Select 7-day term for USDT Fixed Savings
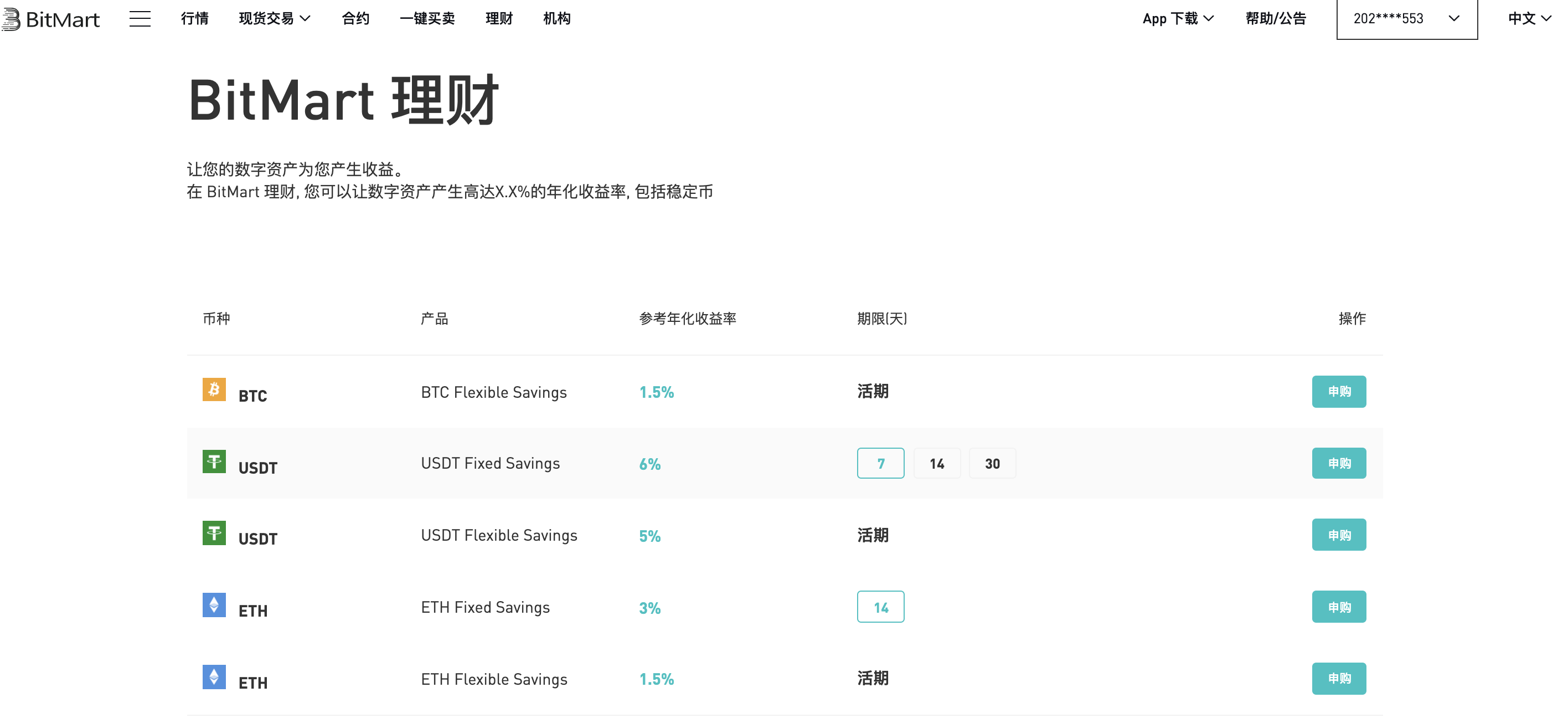The image size is (1568, 718). pyautogui.click(x=881, y=464)
